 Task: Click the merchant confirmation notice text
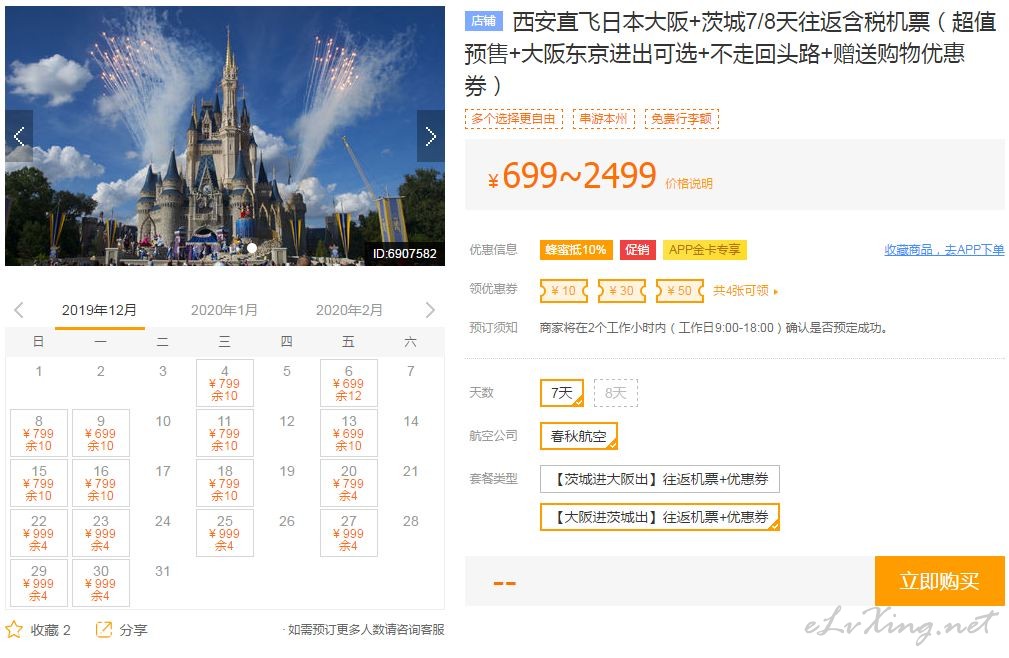coord(714,328)
